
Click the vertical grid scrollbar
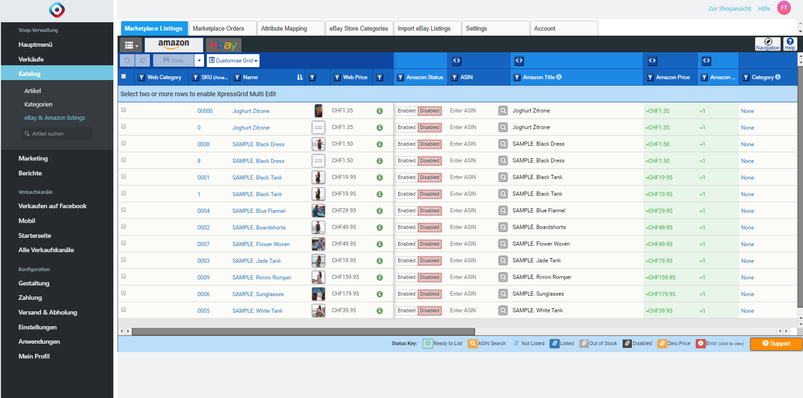[x=800, y=185]
